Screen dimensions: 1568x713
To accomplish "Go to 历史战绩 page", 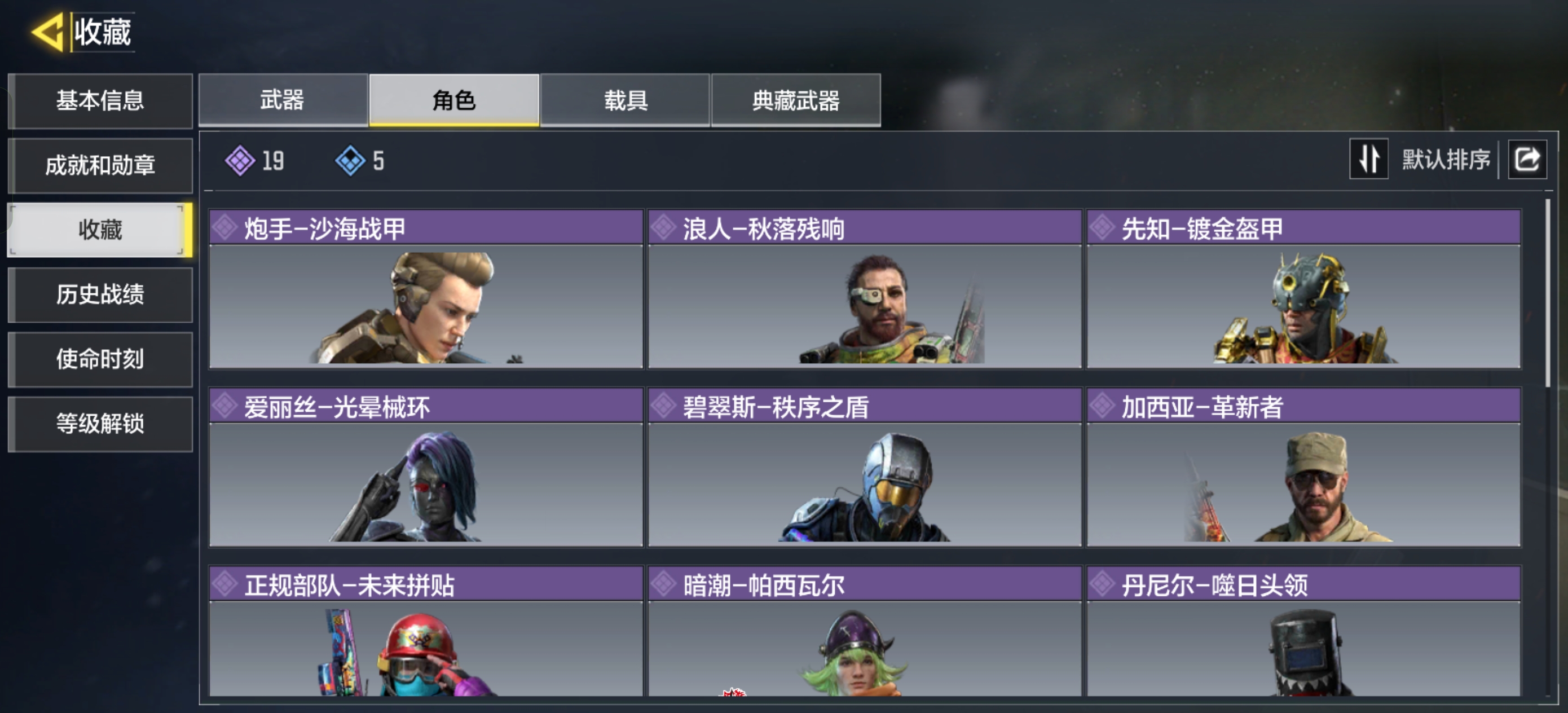I will [x=100, y=294].
